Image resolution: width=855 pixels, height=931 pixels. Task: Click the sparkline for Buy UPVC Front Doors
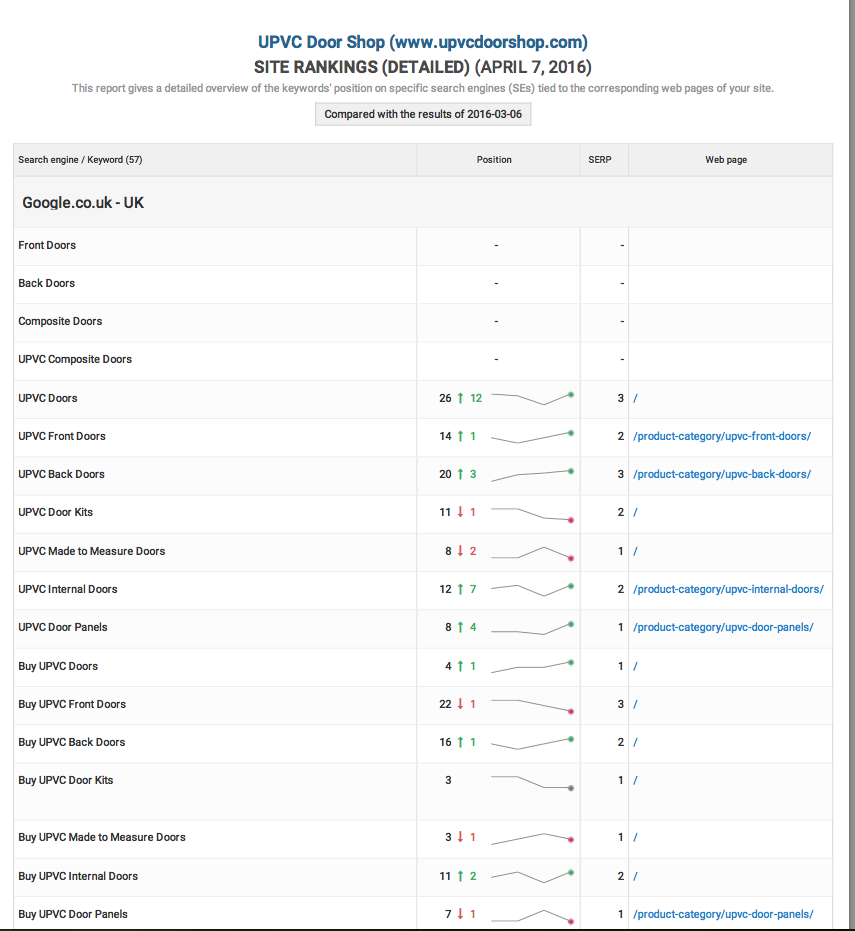point(533,705)
